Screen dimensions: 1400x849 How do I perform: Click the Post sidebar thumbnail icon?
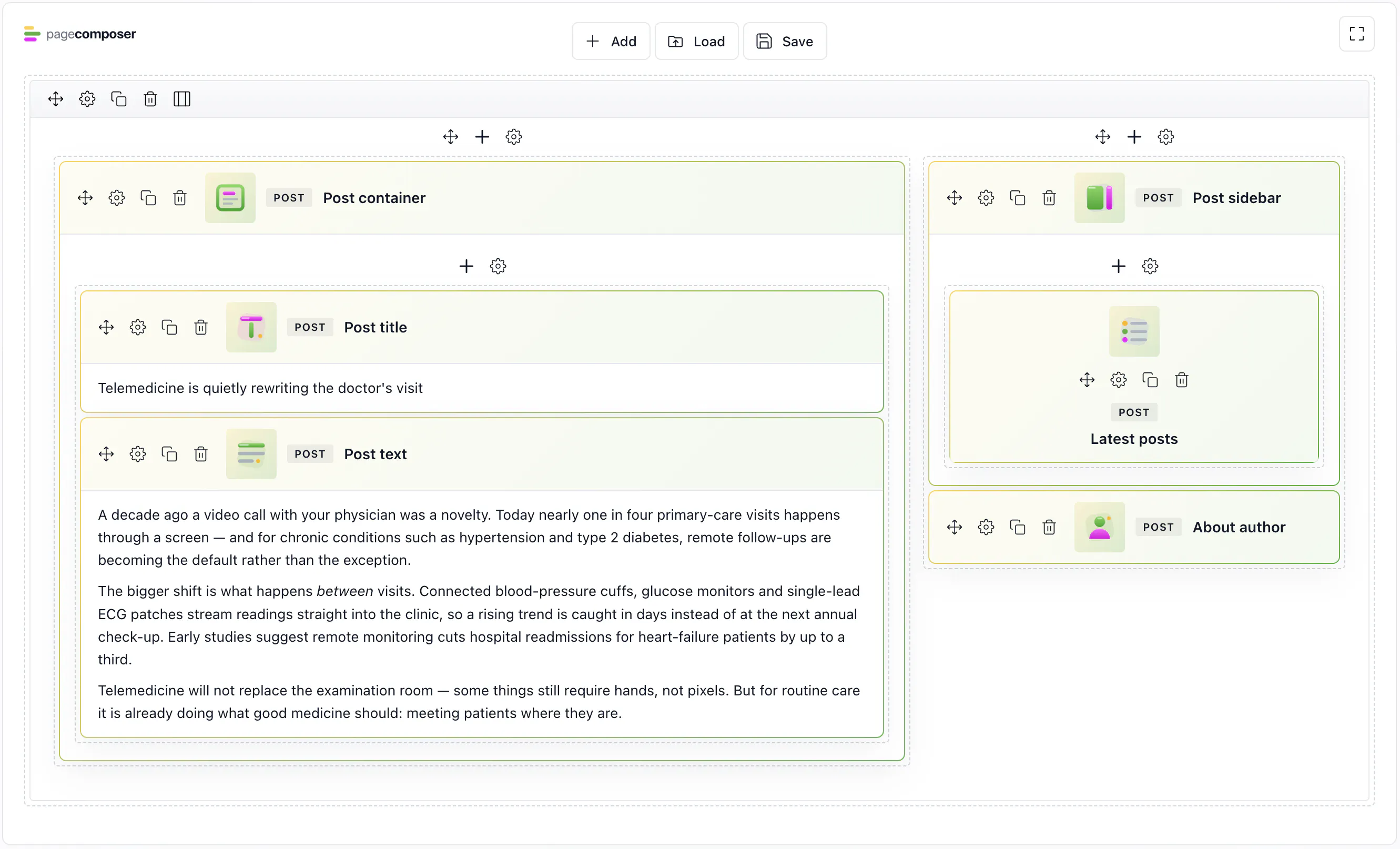click(1099, 198)
